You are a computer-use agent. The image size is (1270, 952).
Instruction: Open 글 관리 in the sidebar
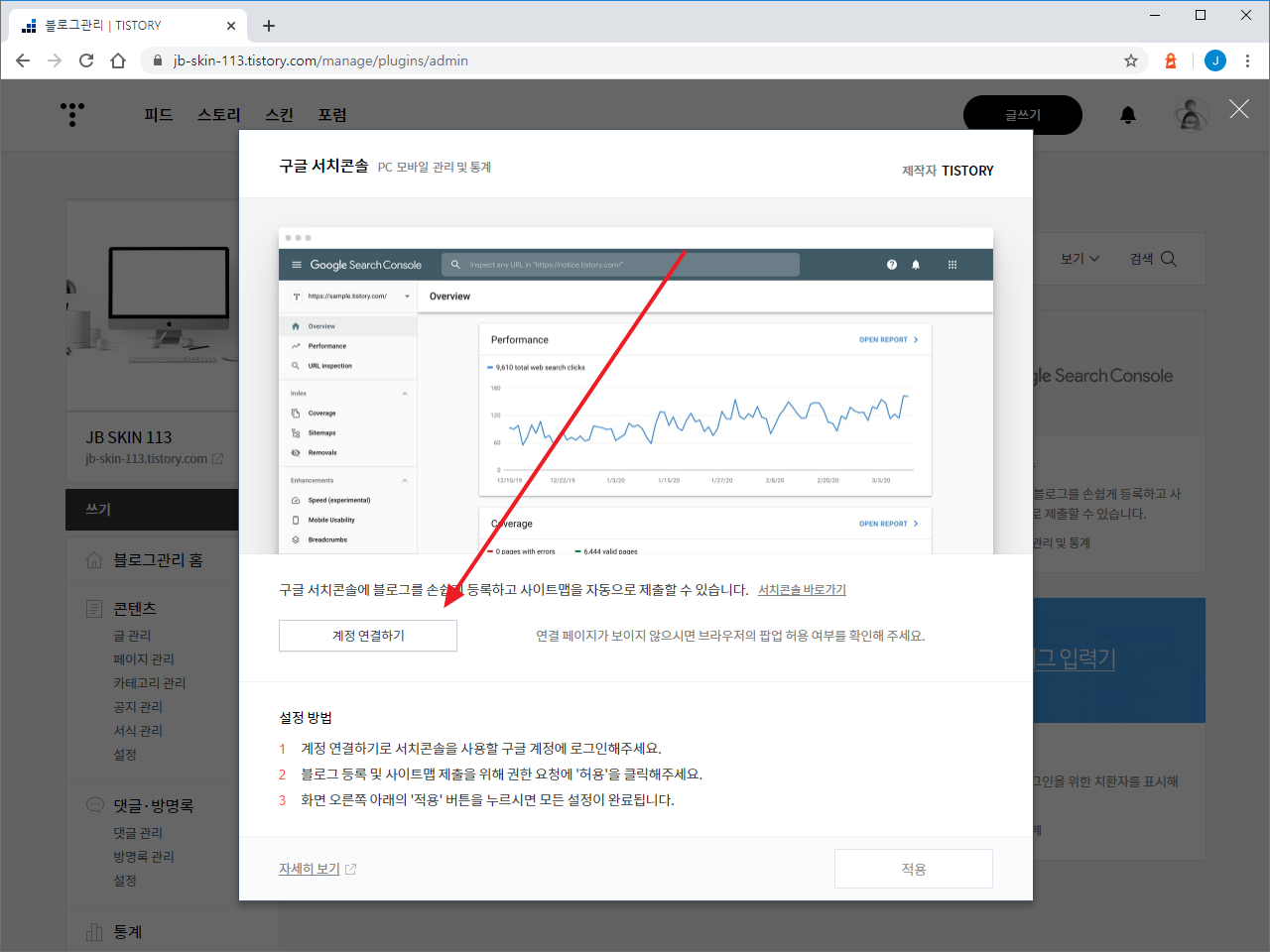[132, 636]
